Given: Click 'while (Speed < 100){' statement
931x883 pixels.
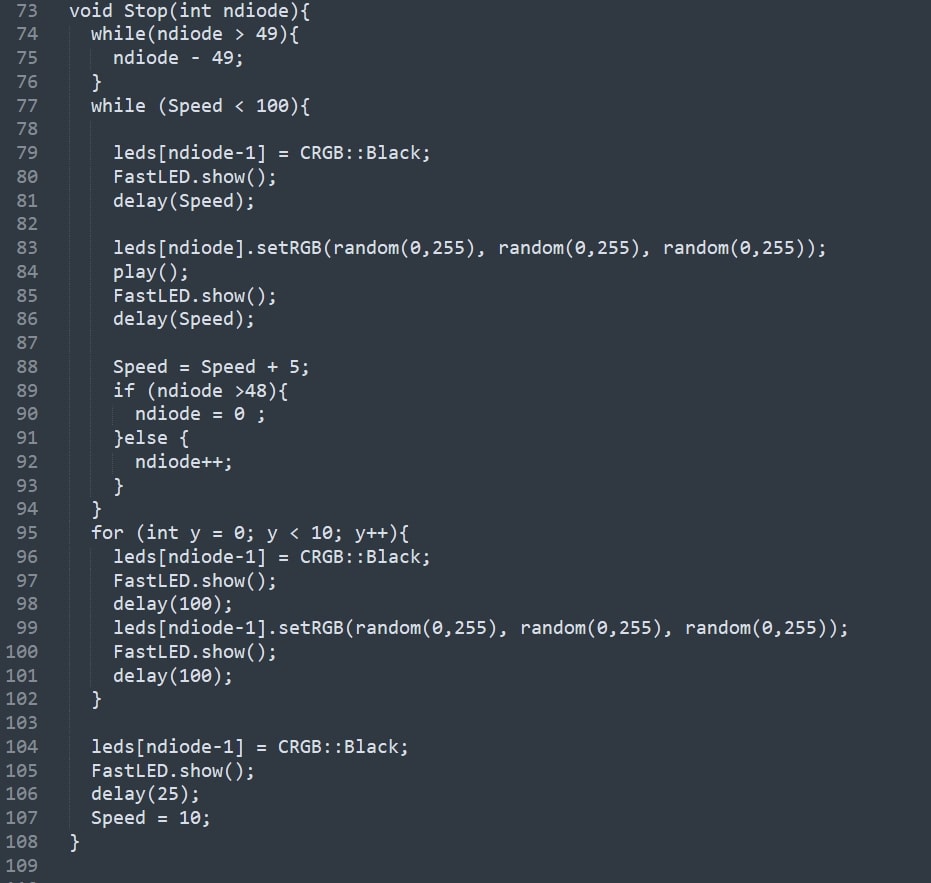Looking at the screenshot, I should [200, 106].
